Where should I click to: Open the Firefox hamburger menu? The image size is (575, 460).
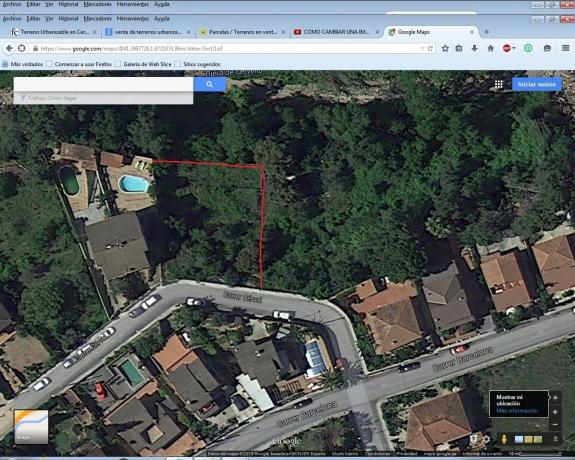[x=566, y=48]
